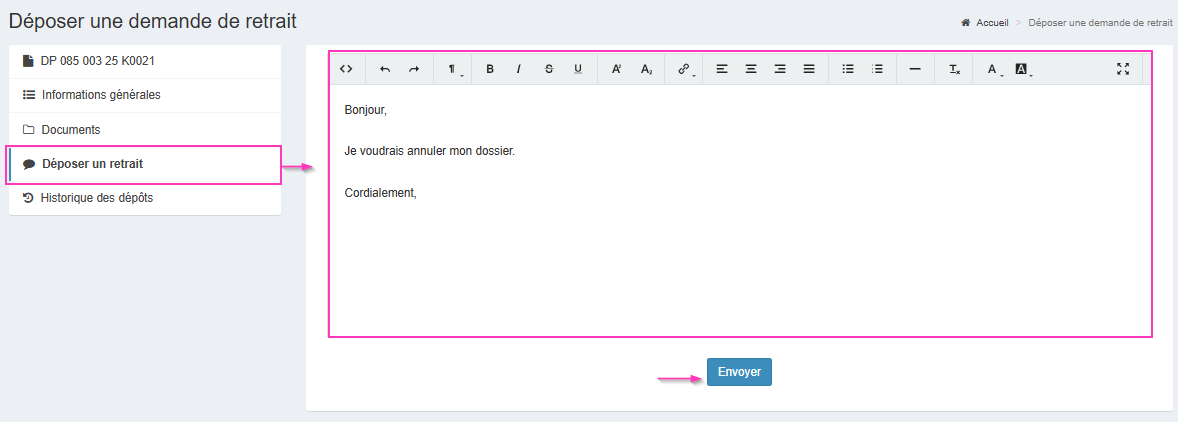Clear text formatting
Screen dimensions: 1178x422
(955, 69)
